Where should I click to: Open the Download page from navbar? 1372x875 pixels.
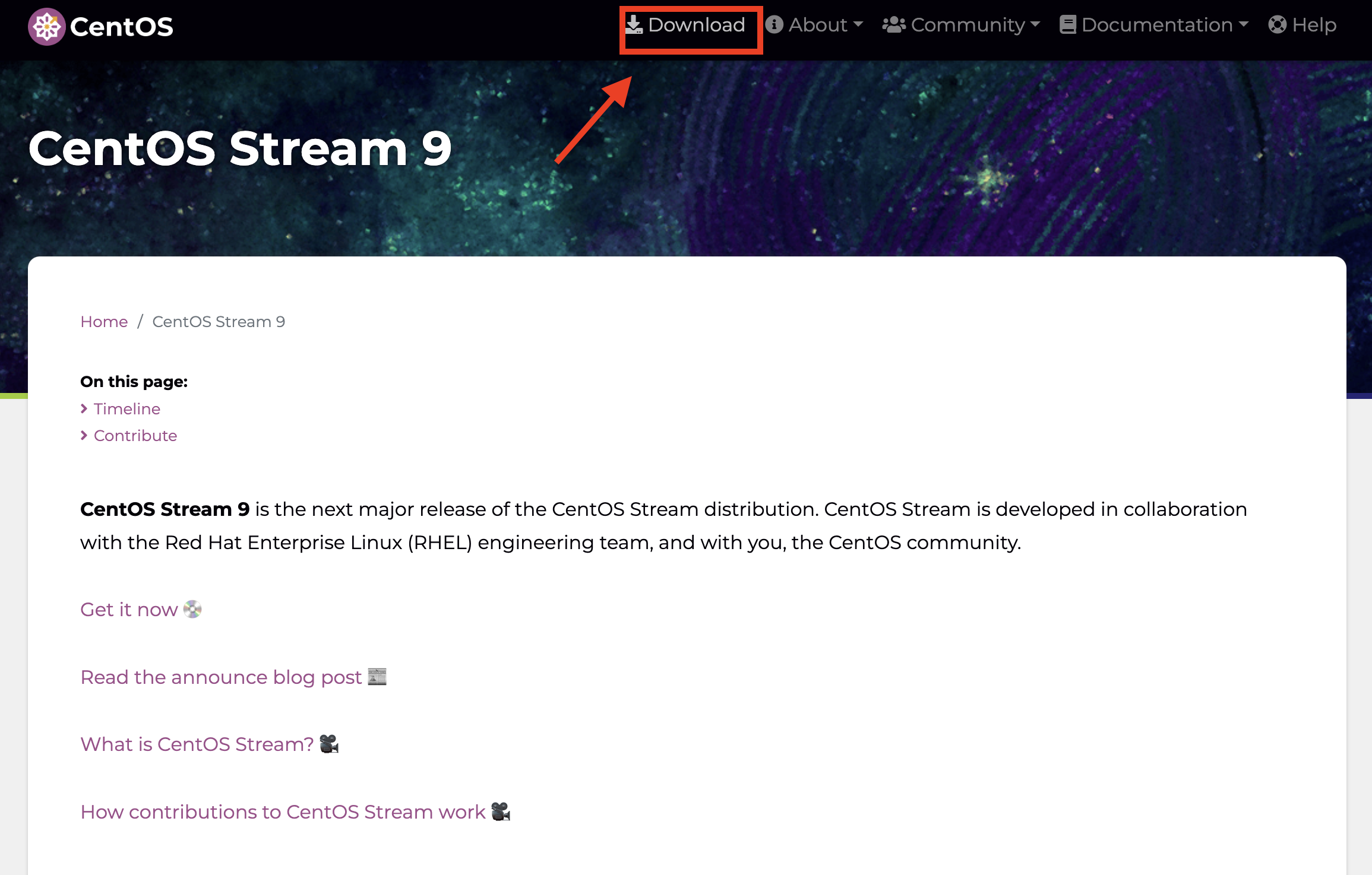click(x=696, y=24)
